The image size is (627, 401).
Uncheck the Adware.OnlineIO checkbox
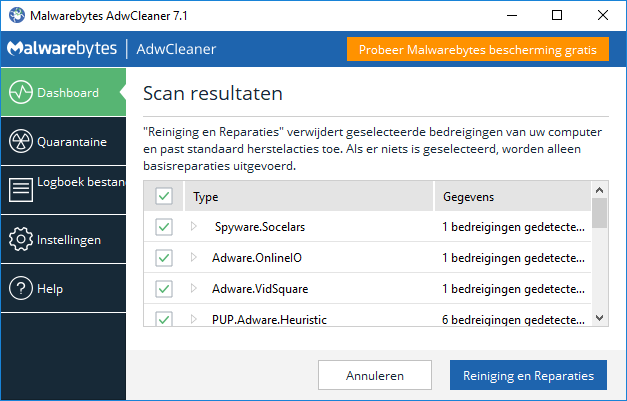click(164, 258)
